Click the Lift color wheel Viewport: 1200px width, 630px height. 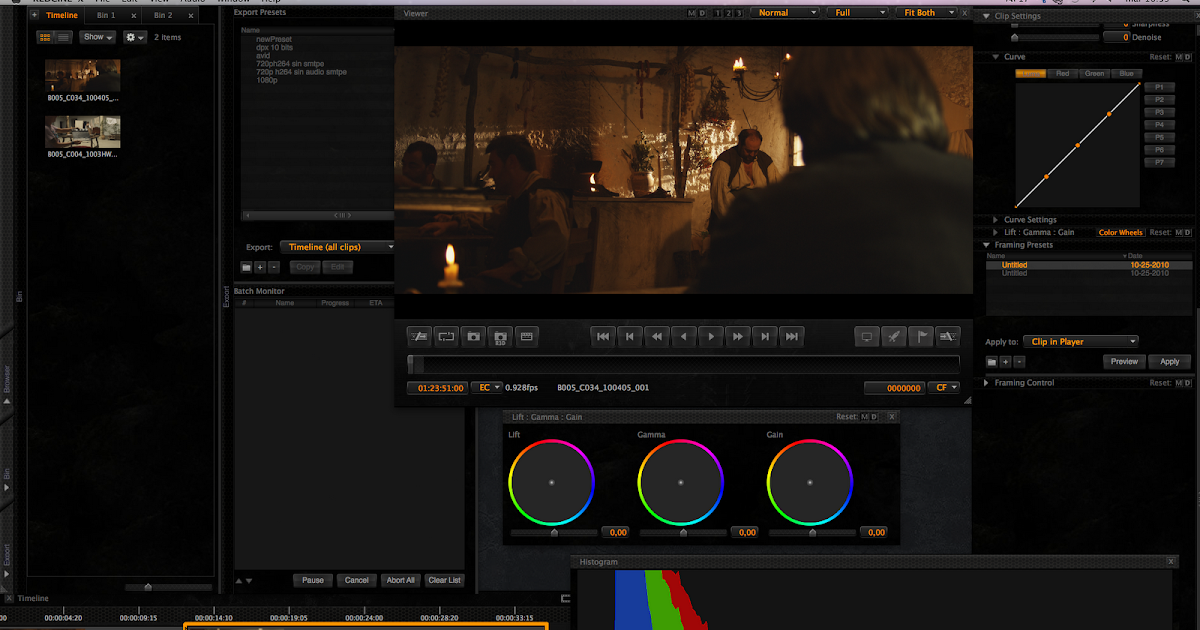point(551,482)
